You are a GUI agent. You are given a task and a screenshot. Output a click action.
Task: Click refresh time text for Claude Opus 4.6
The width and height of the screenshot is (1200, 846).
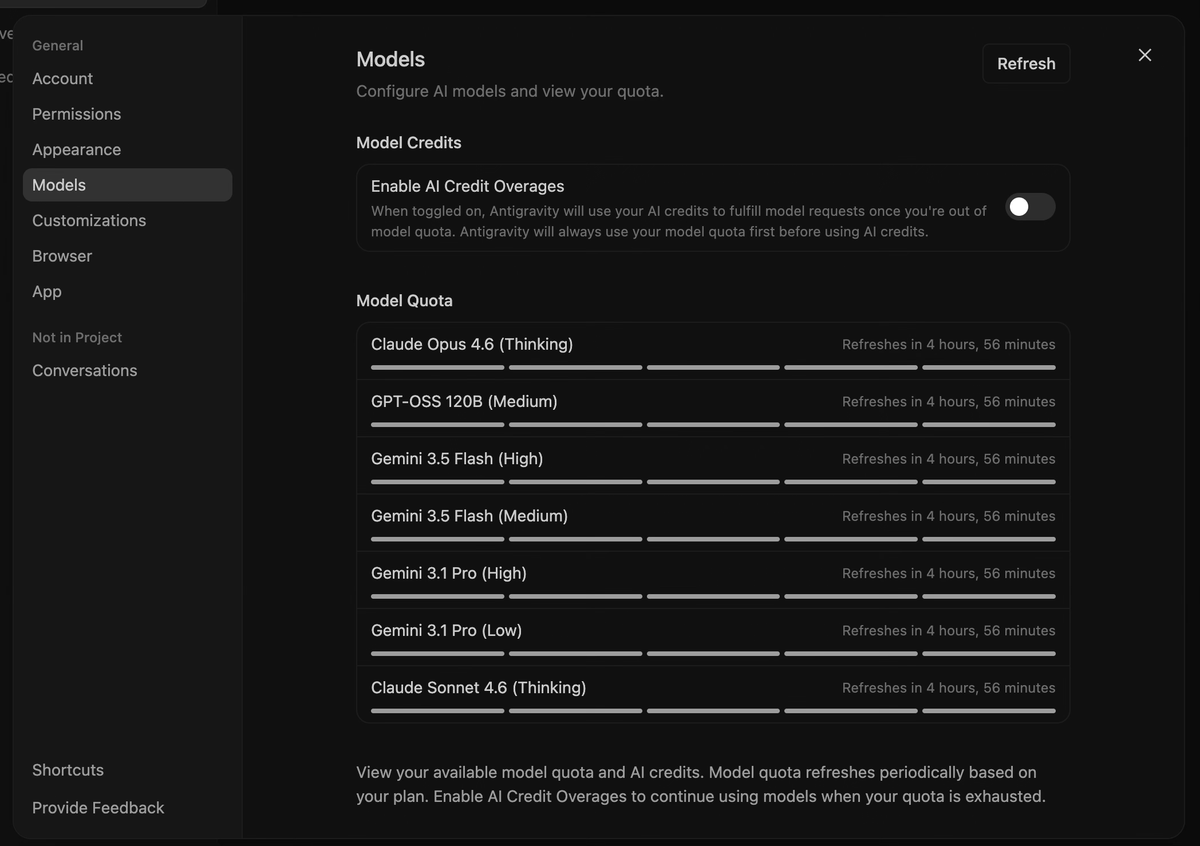coord(948,344)
